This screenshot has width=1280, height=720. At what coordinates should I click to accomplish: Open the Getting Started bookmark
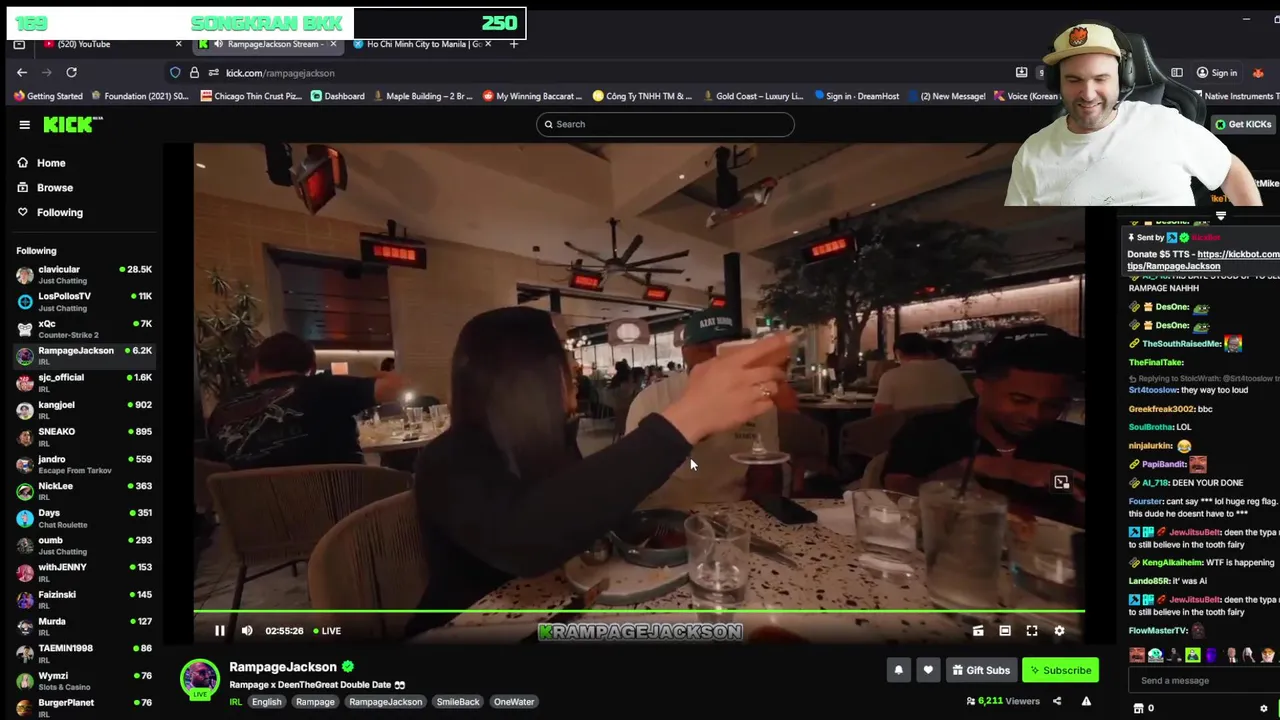pyautogui.click(x=48, y=96)
